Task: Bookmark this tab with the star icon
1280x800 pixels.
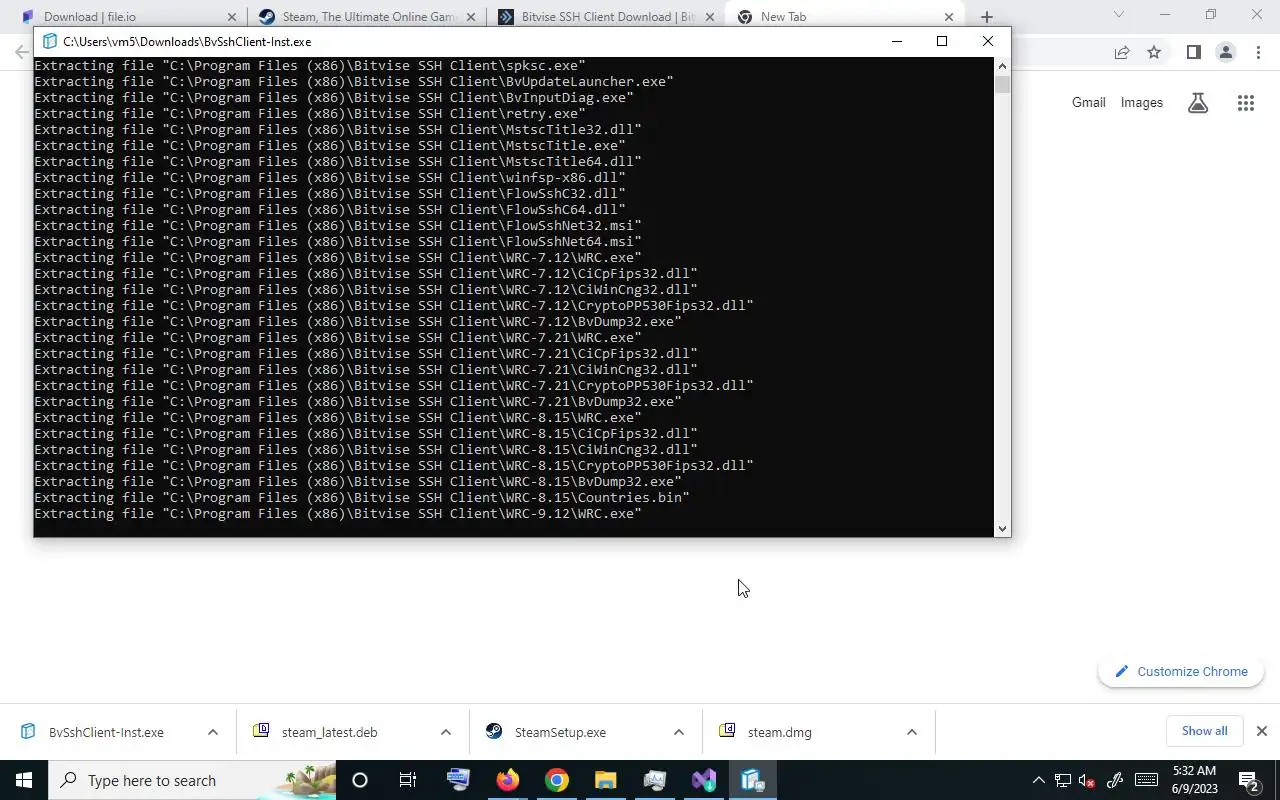Action: point(1154,52)
